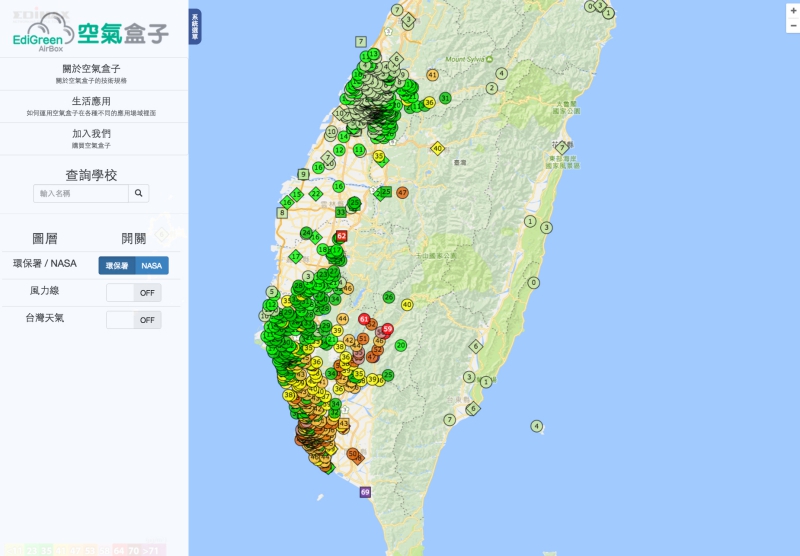Image resolution: width=800 pixels, height=556 pixels.
Task: Click the gray square marker 8
Action: click(x=282, y=213)
